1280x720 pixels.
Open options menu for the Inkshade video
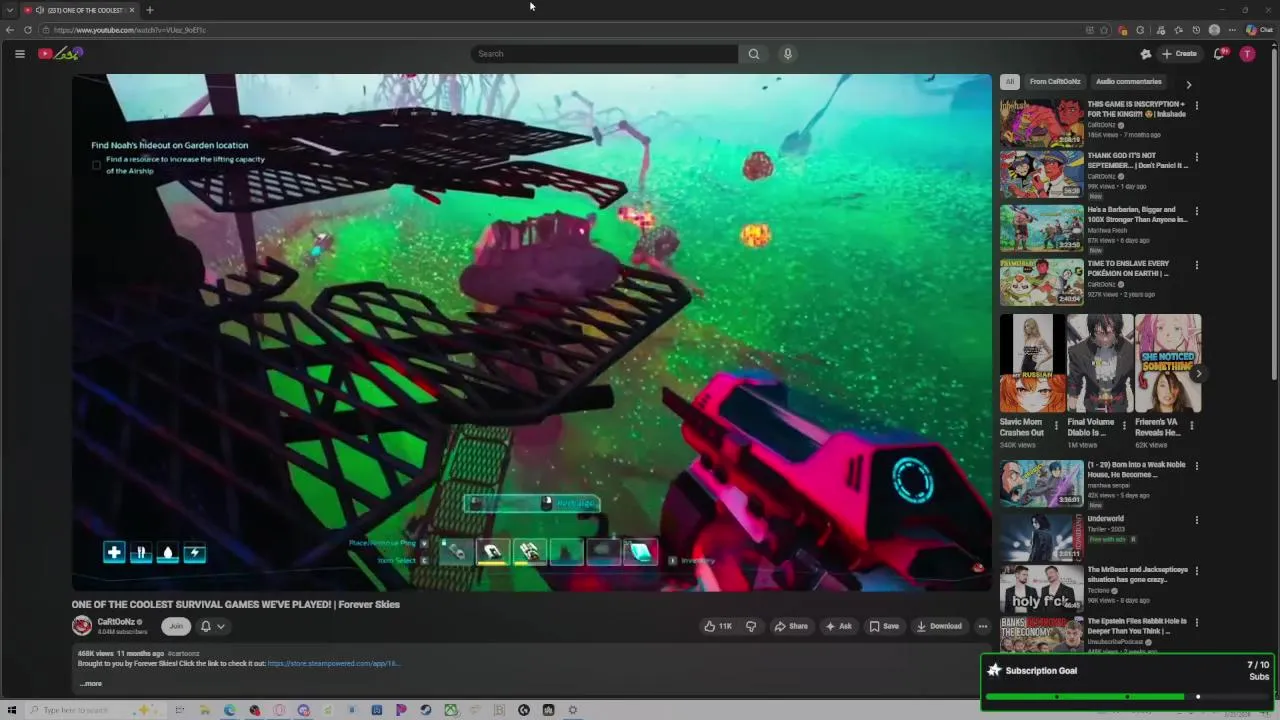coord(1197,106)
